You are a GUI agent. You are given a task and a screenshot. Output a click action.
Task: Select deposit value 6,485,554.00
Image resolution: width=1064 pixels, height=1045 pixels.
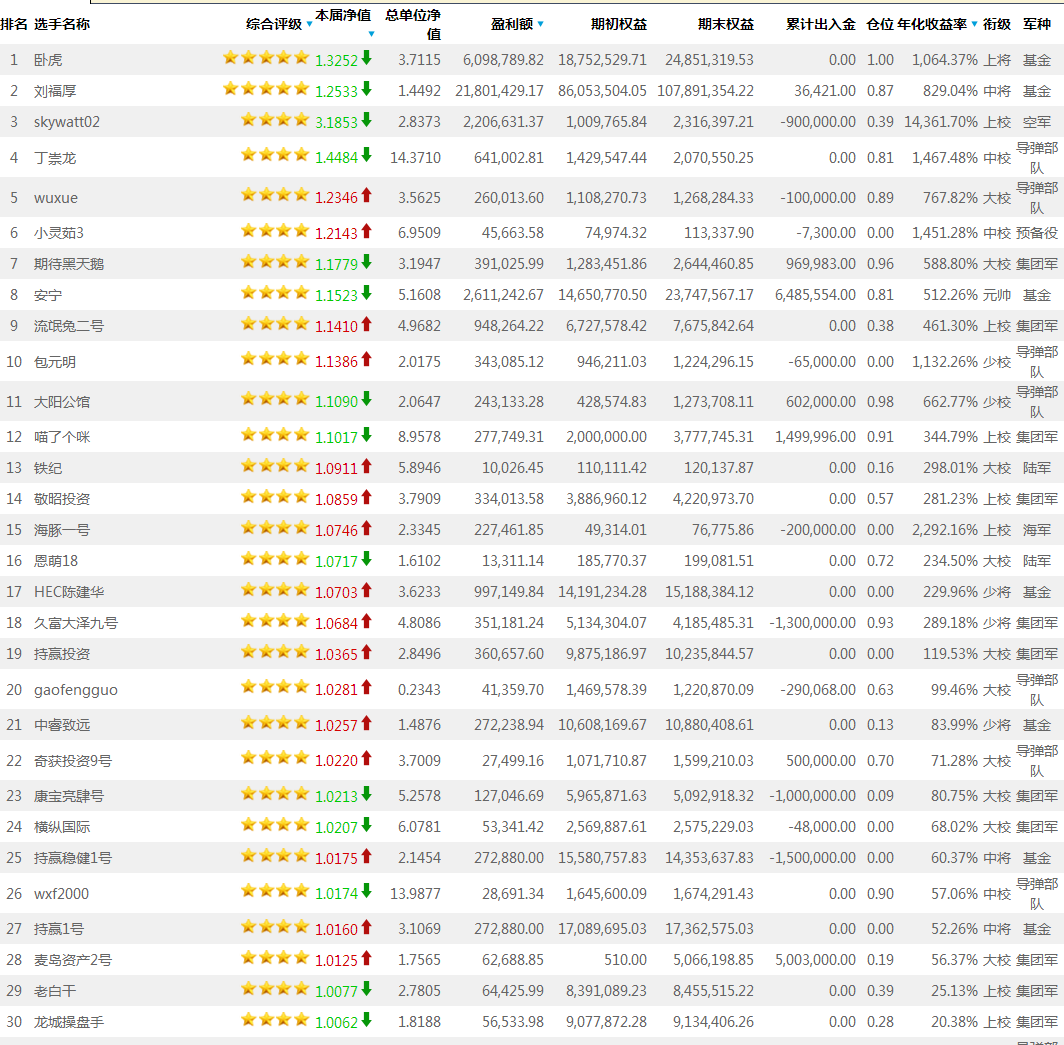click(x=815, y=295)
